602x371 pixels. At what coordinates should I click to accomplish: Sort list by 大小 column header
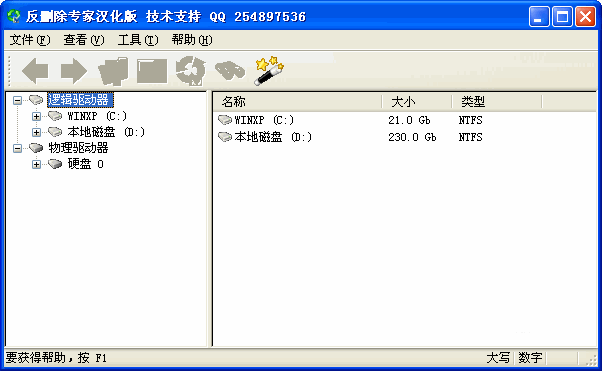coord(417,102)
